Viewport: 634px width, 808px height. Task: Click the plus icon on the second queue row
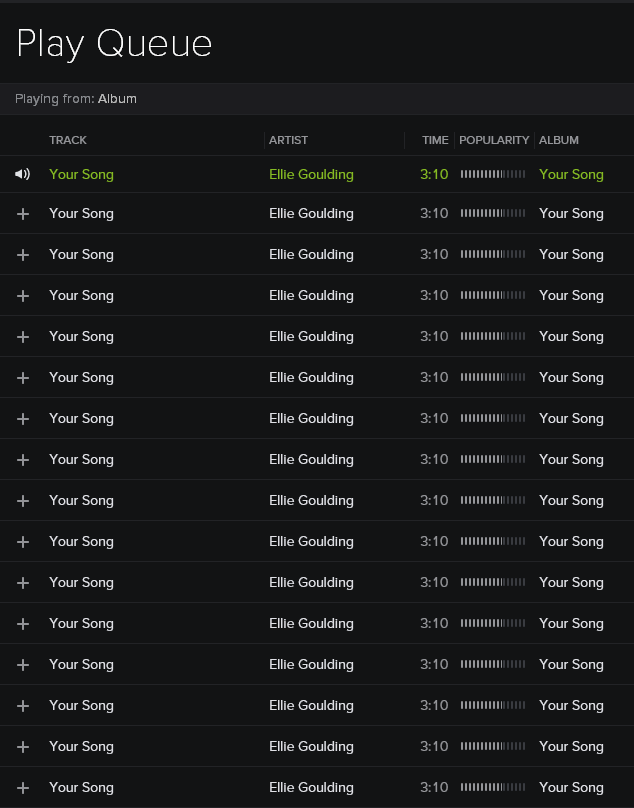[22, 213]
